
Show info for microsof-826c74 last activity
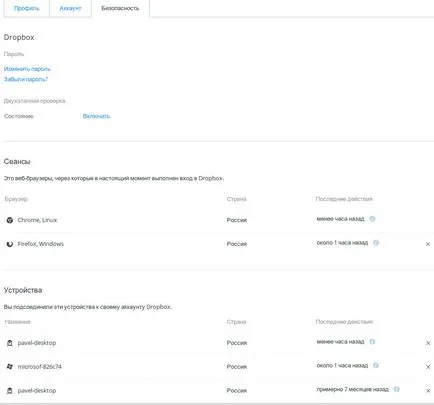tap(376, 365)
